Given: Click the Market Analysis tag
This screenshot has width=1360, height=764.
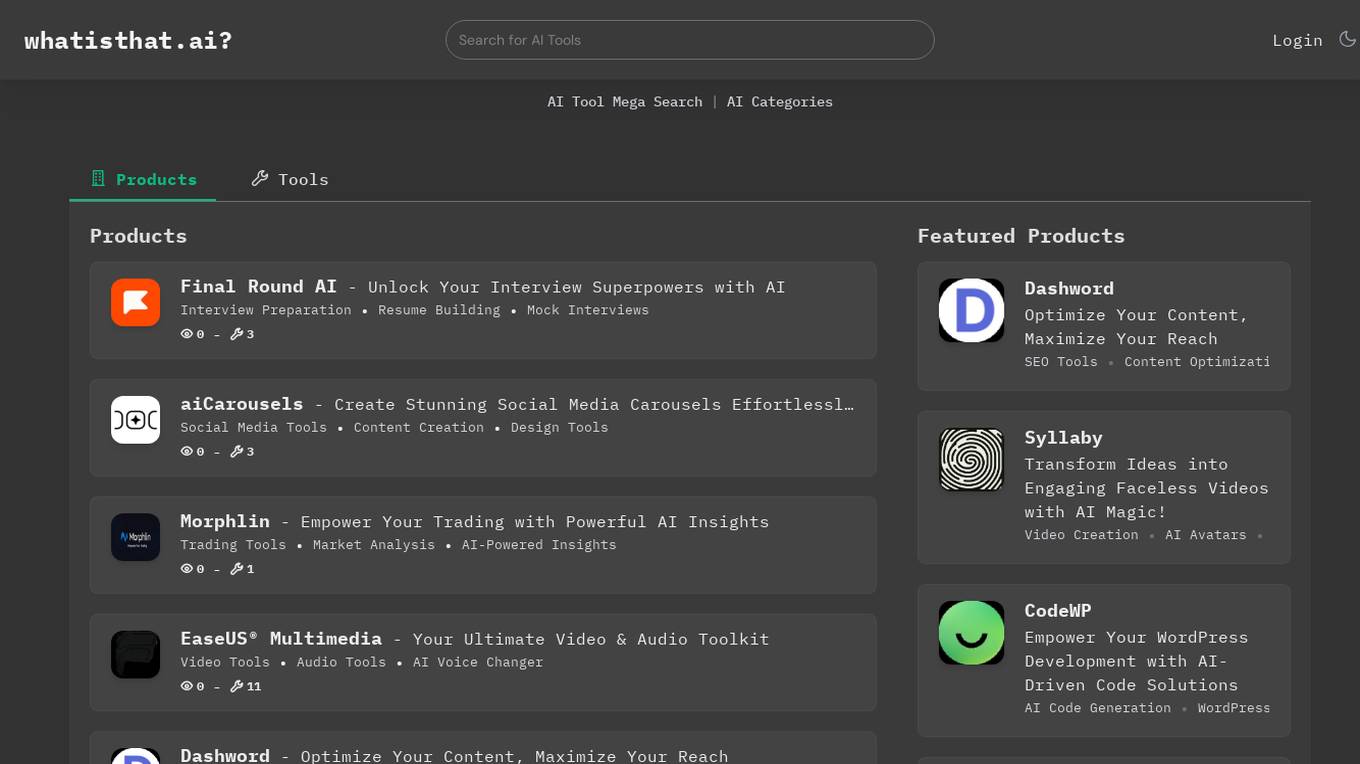Looking at the screenshot, I should point(374,545).
